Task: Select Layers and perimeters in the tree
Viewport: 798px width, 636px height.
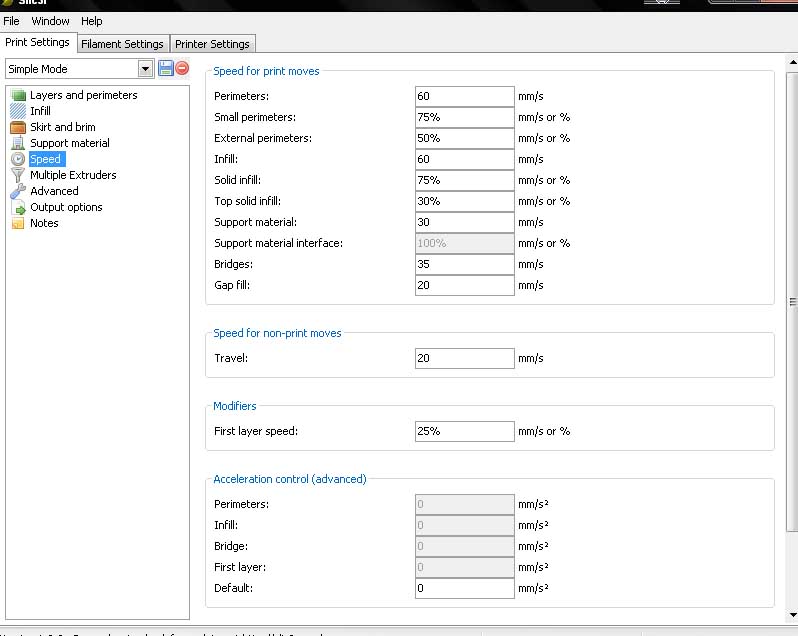Action: 83,95
